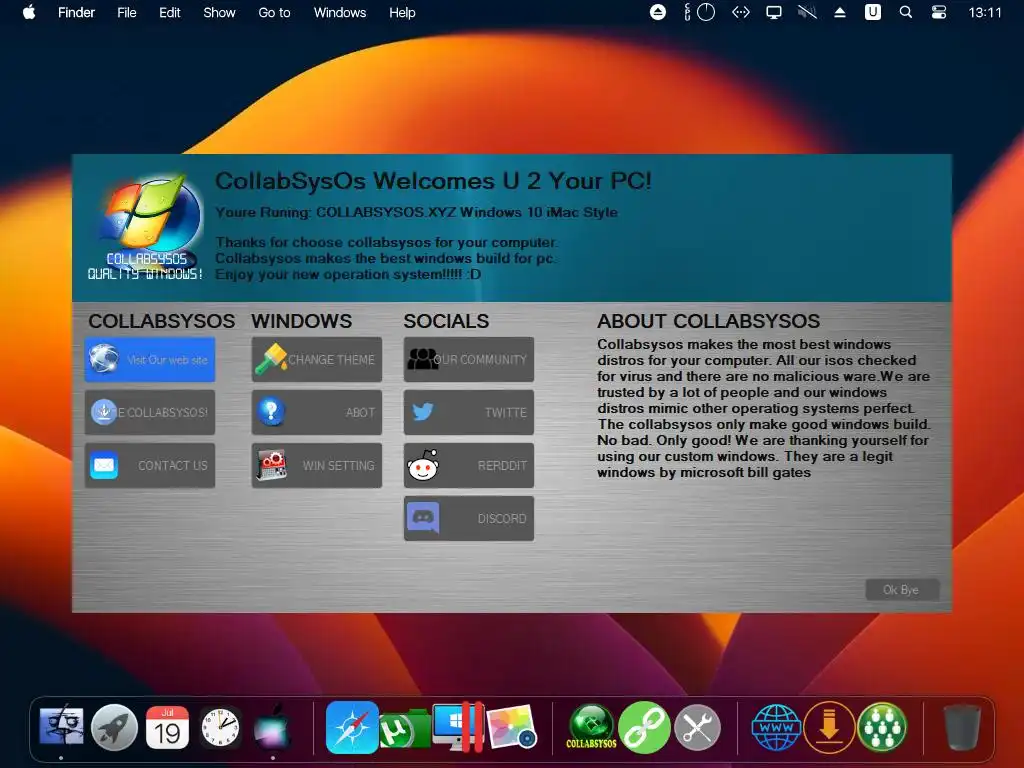Open the Clock icon in dock
This screenshot has height=768, width=1024.
pos(220,727)
